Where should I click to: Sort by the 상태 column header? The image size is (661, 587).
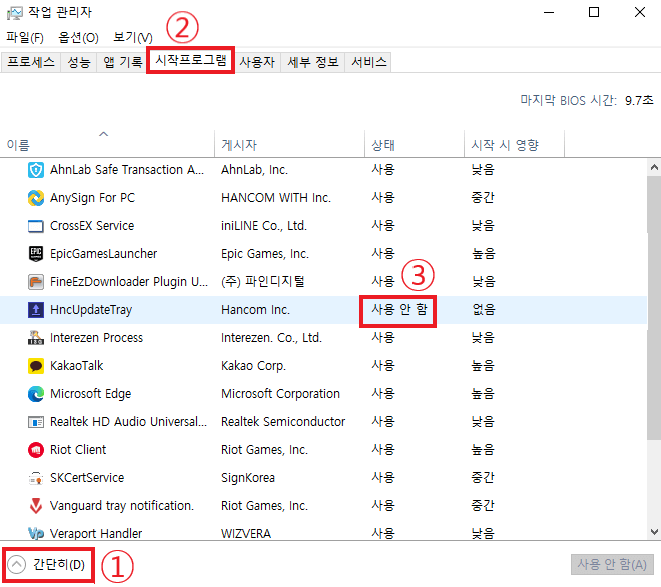click(414, 143)
